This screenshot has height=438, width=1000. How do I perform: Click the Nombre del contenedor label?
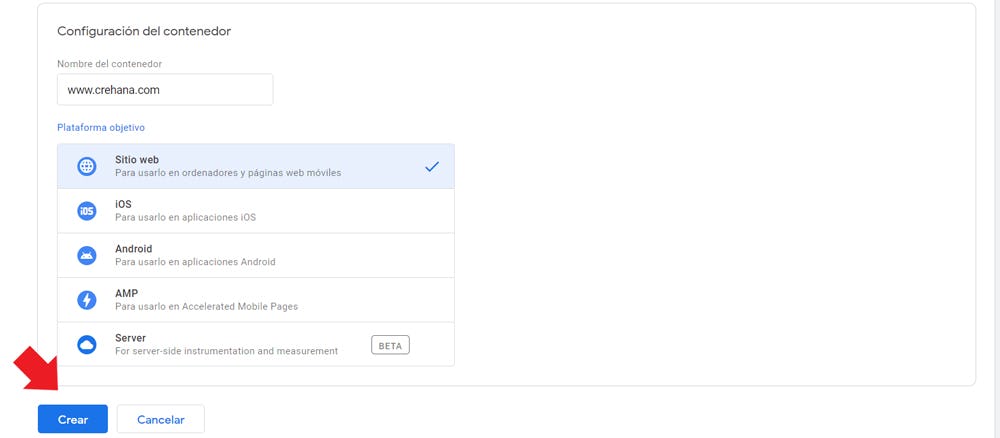[110, 64]
